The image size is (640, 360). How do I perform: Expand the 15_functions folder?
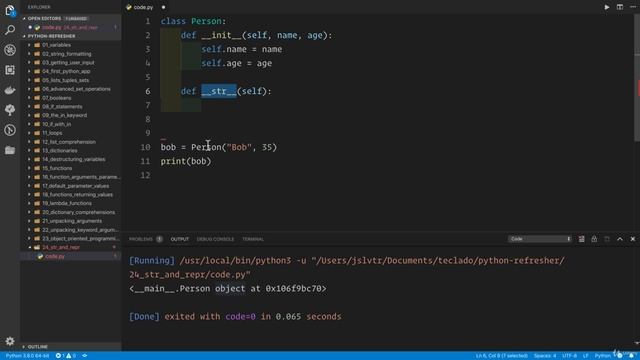click(57, 168)
